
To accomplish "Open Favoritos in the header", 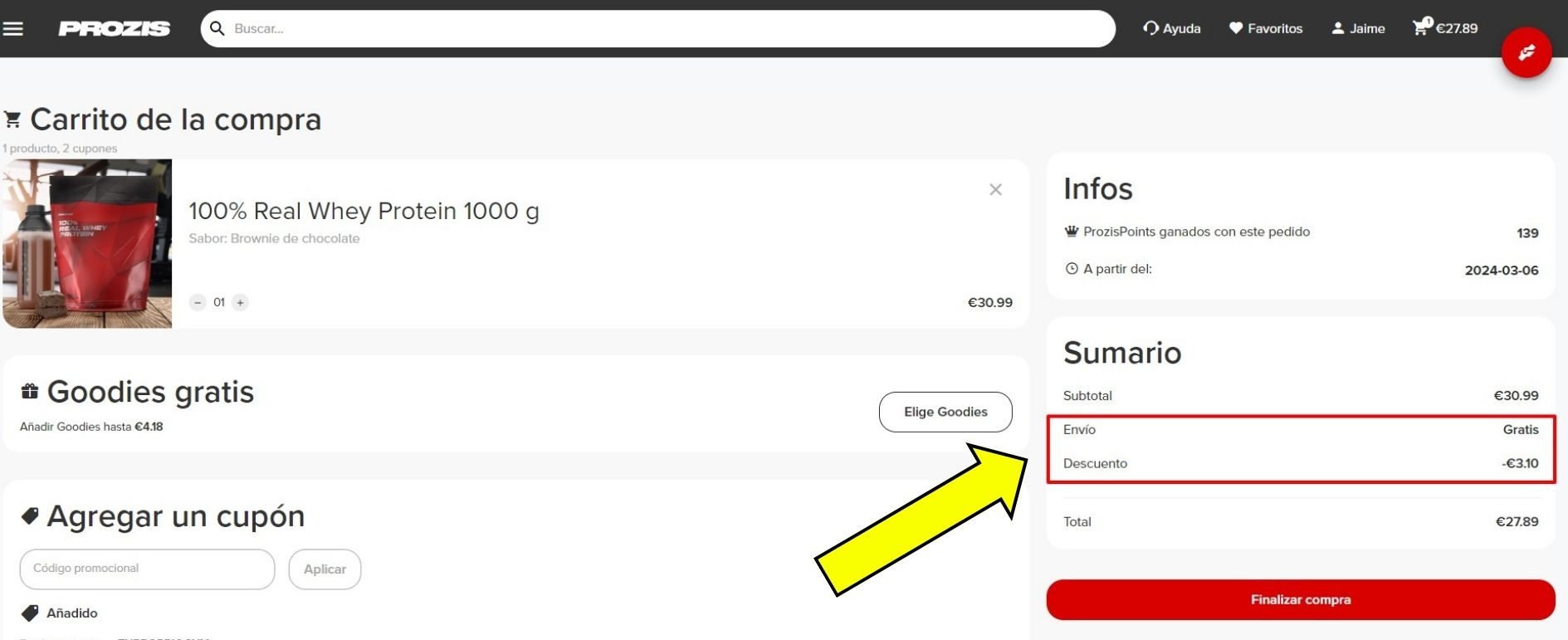I will pos(1266,29).
